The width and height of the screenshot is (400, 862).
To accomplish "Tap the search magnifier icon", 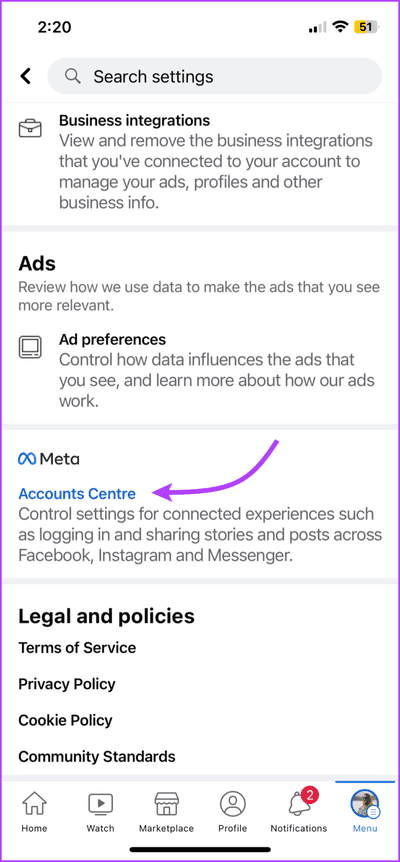I will click(x=73, y=76).
